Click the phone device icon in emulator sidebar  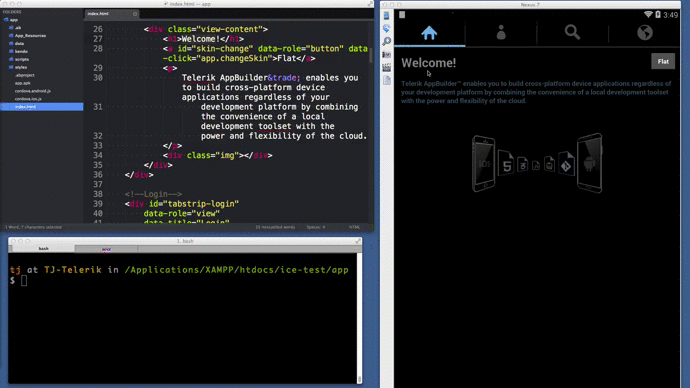click(x=386, y=16)
